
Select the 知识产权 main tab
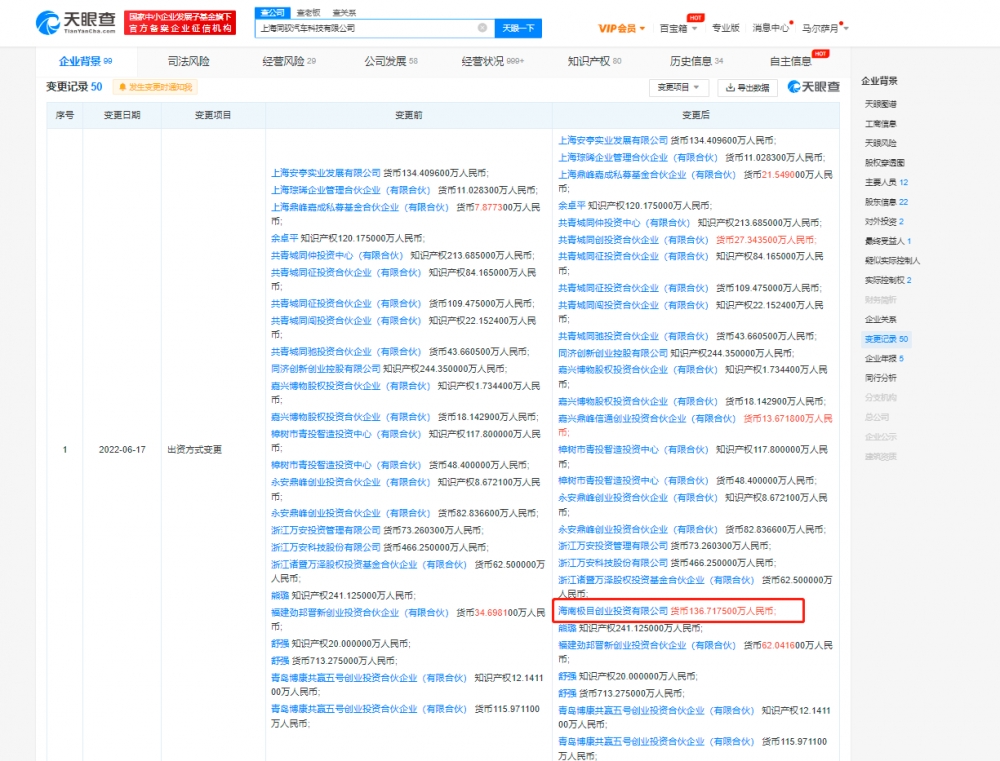click(x=594, y=61)
